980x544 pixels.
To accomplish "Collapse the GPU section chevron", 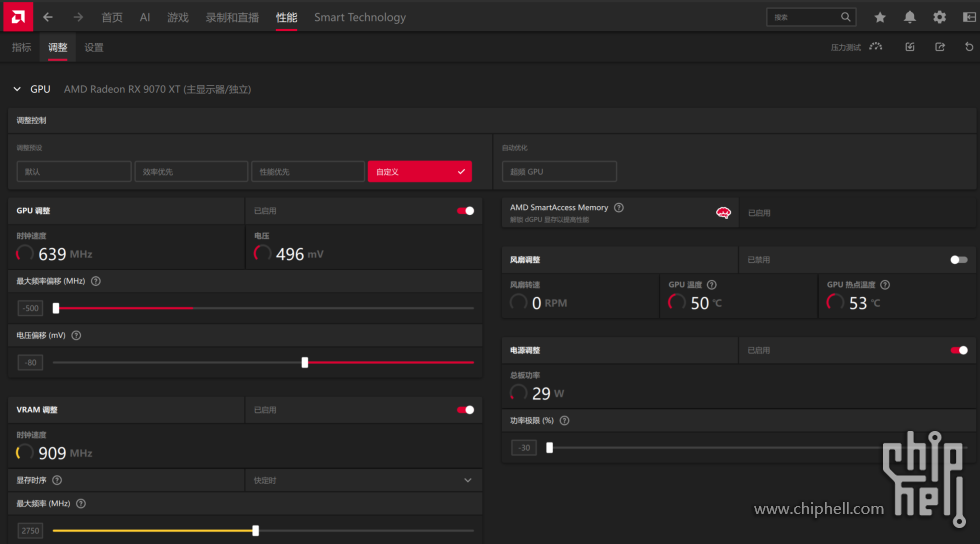I will [x=17, y=89].
